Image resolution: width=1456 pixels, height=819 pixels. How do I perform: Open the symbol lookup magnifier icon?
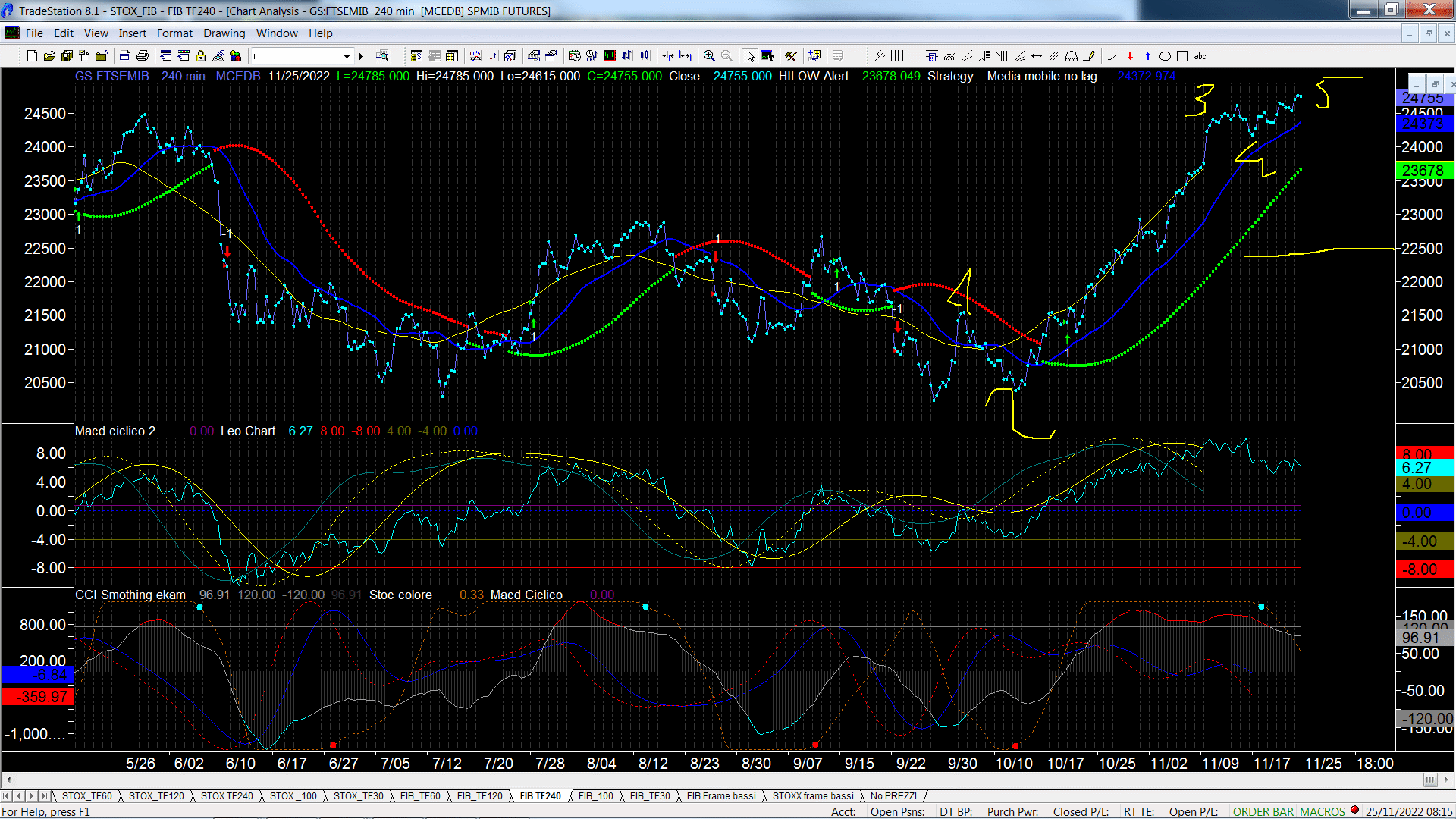click(x=382, y=55)
